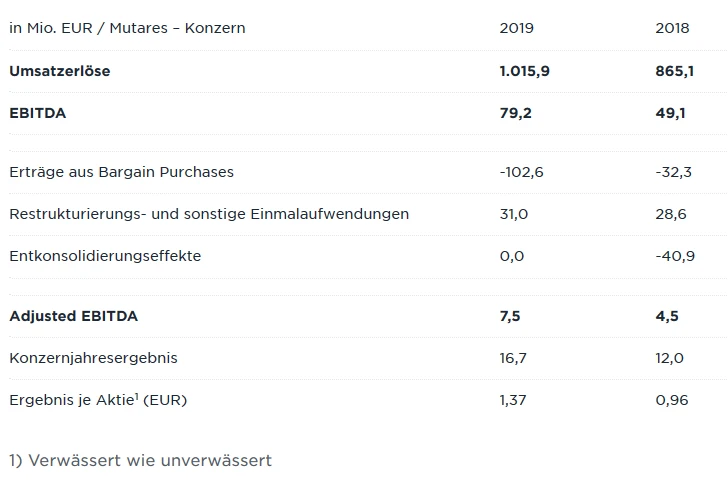Click the 2018 column header
This screenshot has height=480, width=728.
[x=672, y=28]
